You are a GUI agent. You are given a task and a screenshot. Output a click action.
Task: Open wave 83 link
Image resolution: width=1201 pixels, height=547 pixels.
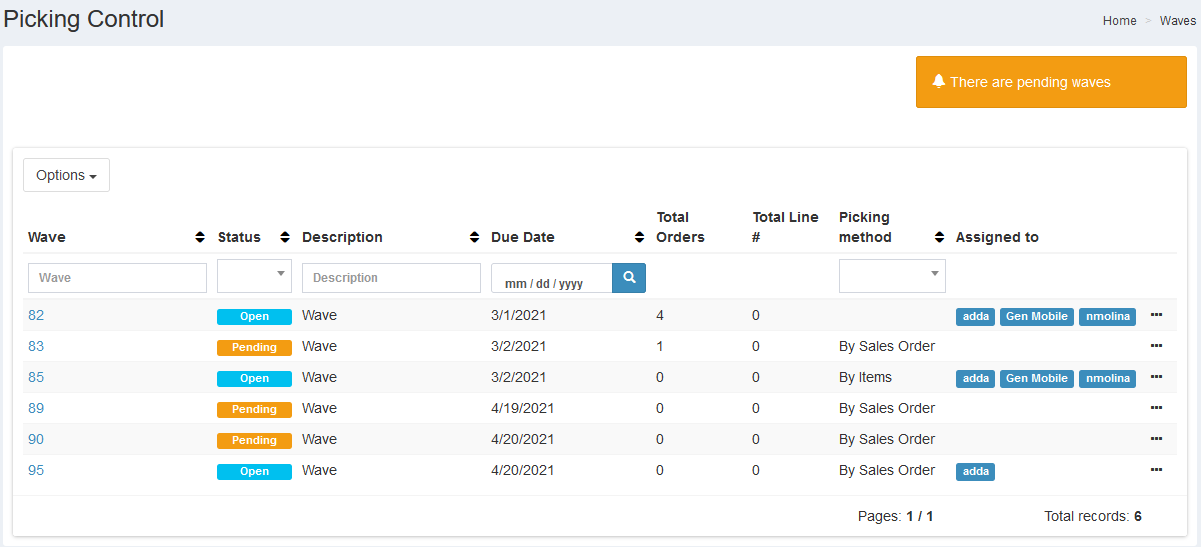pos(36,346)
